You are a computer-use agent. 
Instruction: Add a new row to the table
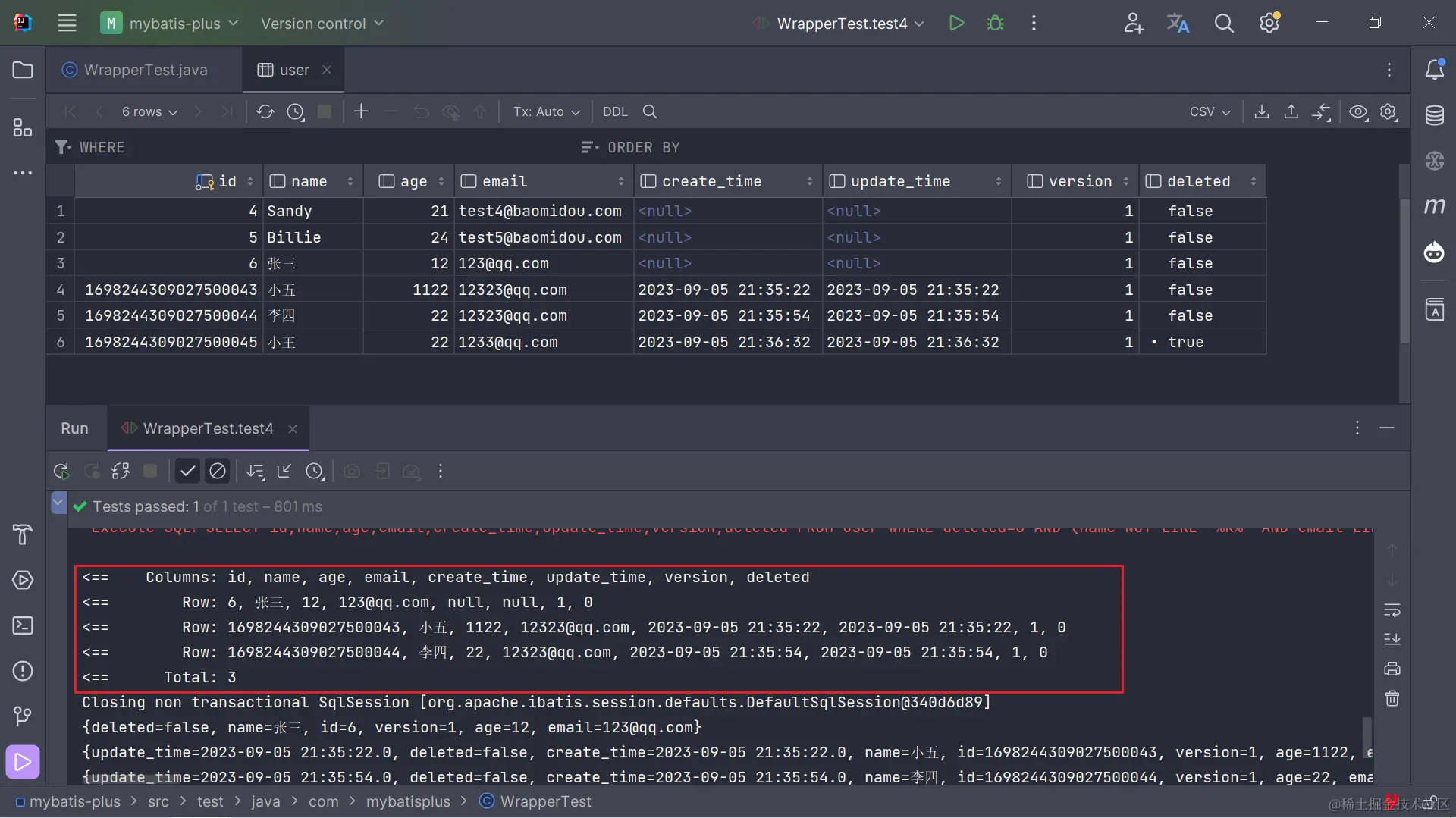click(x=361, y=112)
